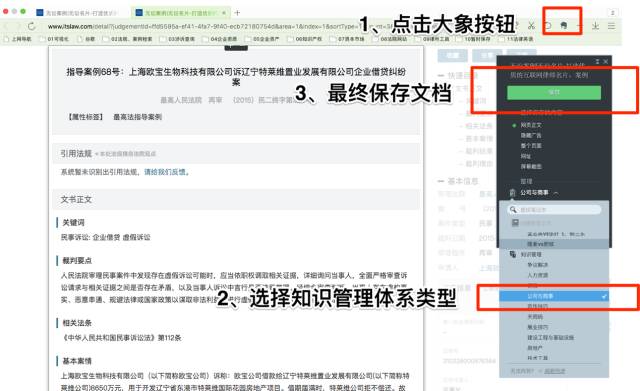Click the 相关法条 subsection heading
640x391 pixels.
point(77,323)
